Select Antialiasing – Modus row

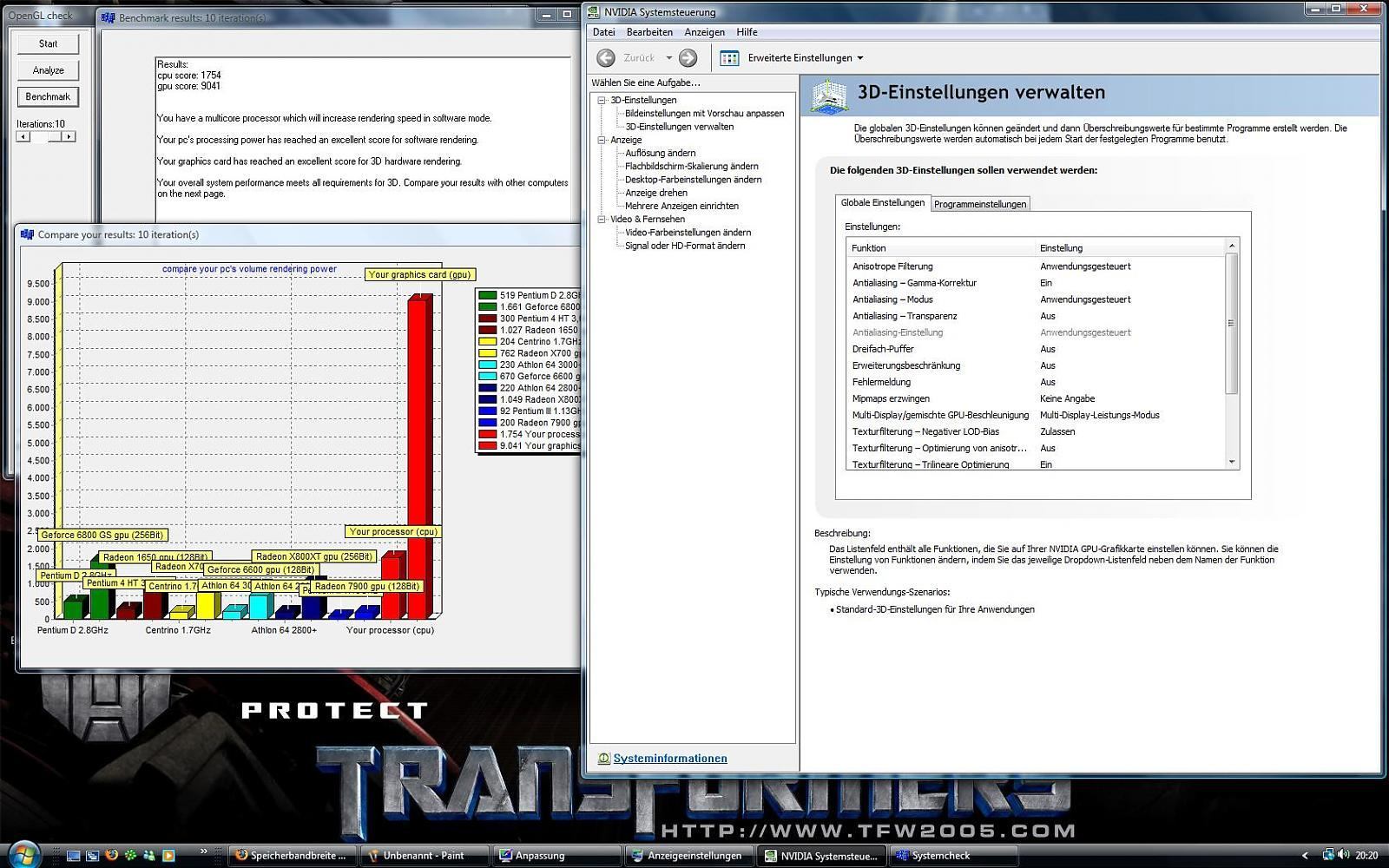pyautogui.click(x=1036, y=299)
